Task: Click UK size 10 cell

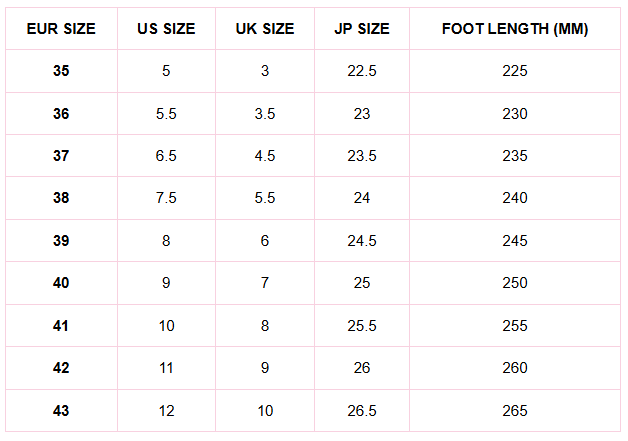Action: tap(265, 411)
